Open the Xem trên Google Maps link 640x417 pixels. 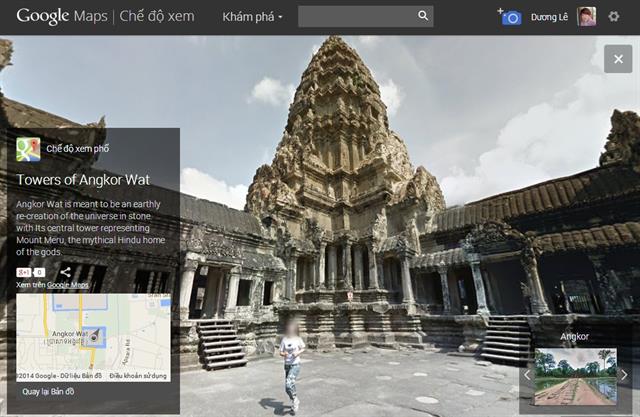[52, 285]
